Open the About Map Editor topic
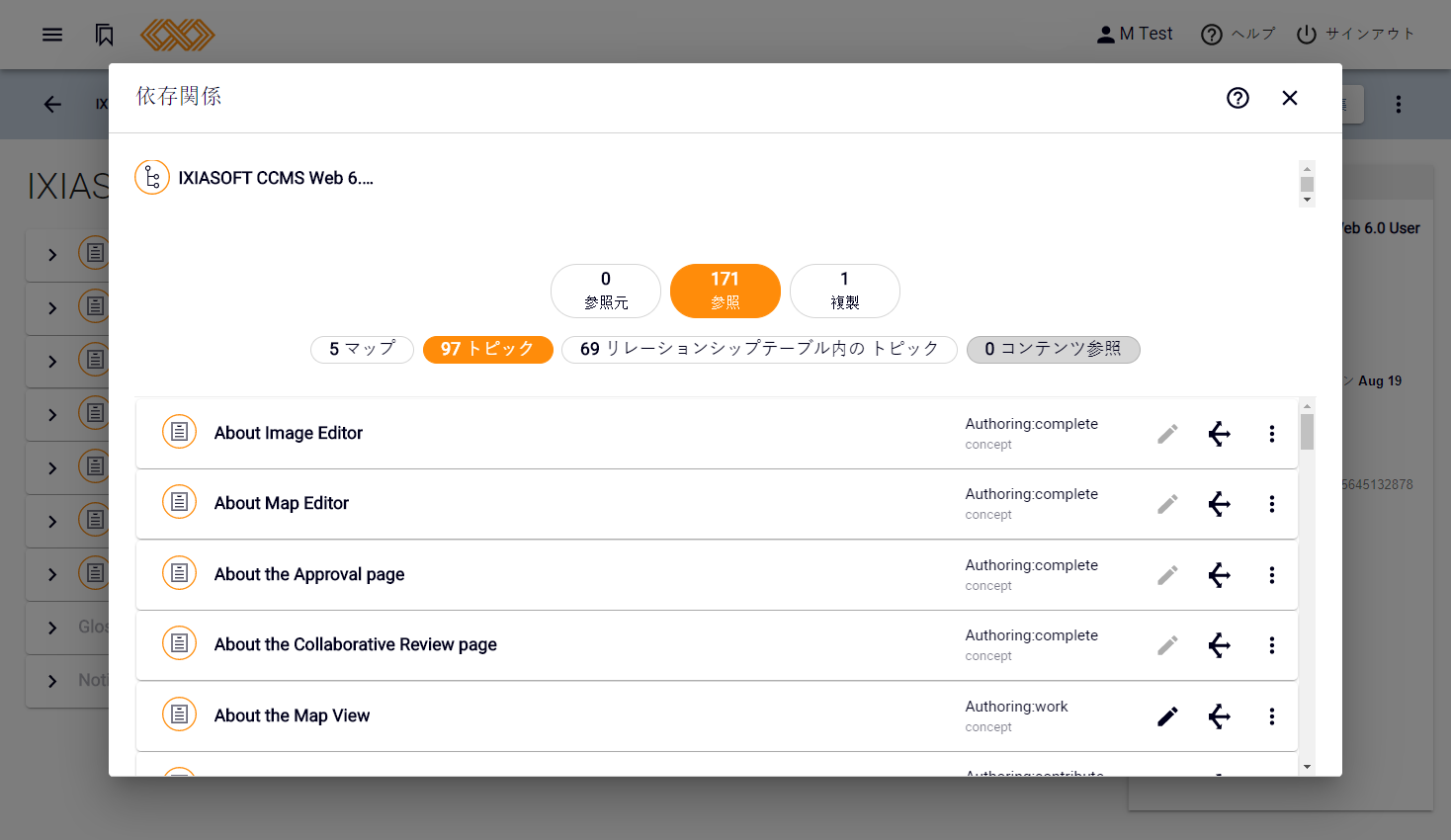 (x=282, y=503)
